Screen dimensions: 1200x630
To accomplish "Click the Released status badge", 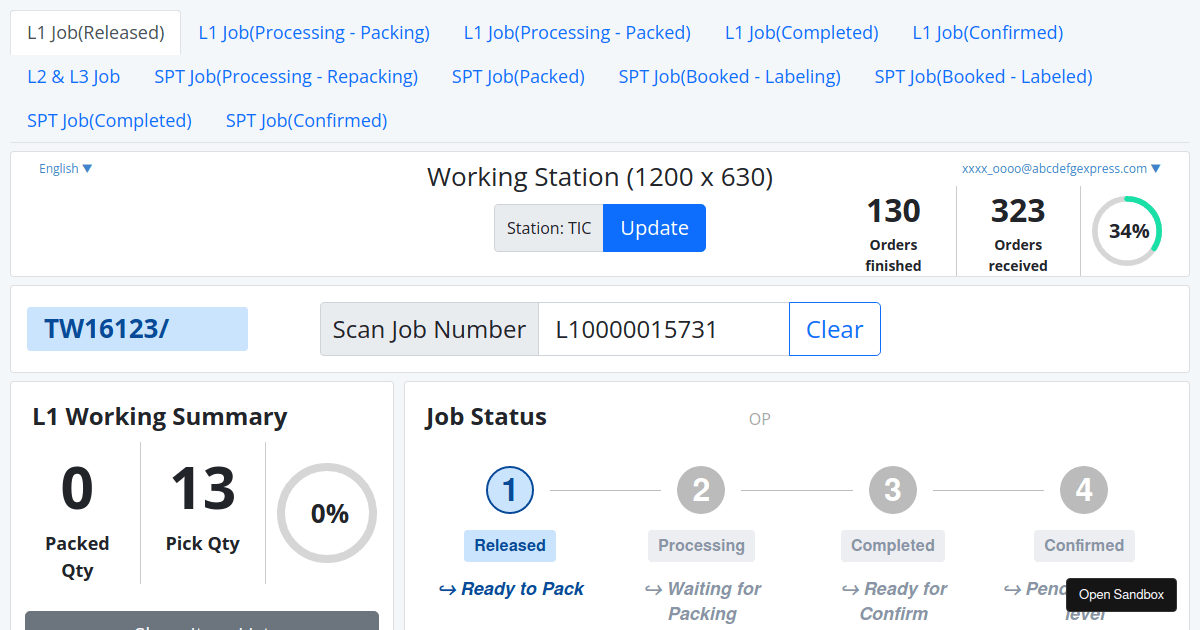I will [510, 546].
